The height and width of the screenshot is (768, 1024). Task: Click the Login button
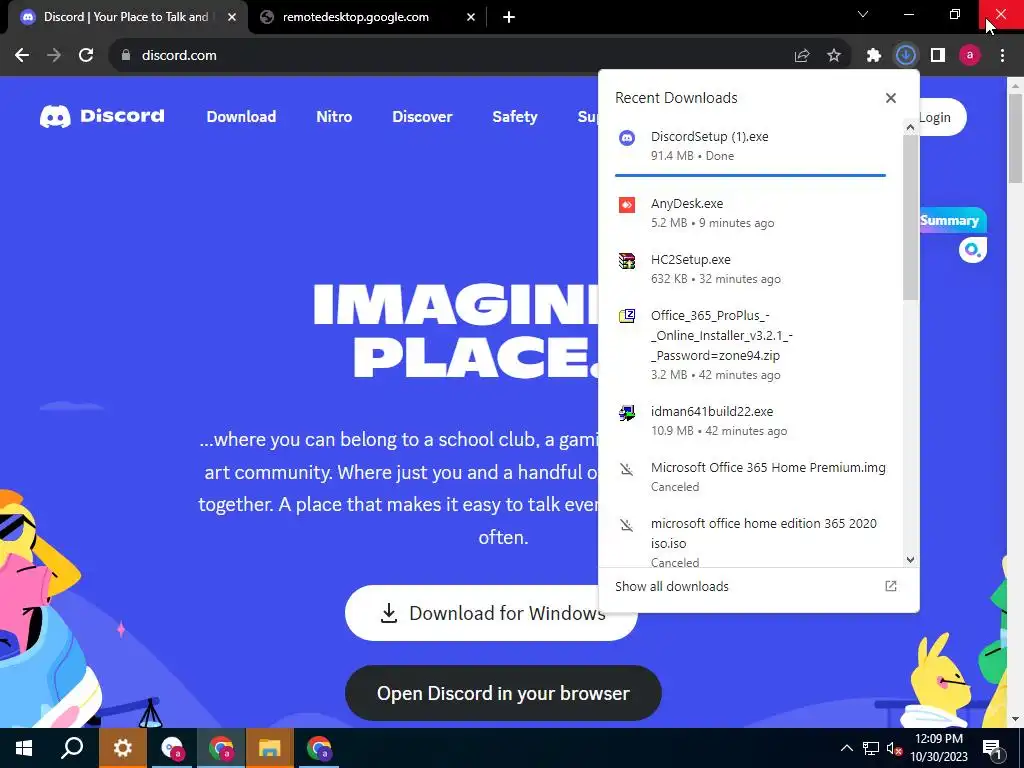[x=942, y=118]
